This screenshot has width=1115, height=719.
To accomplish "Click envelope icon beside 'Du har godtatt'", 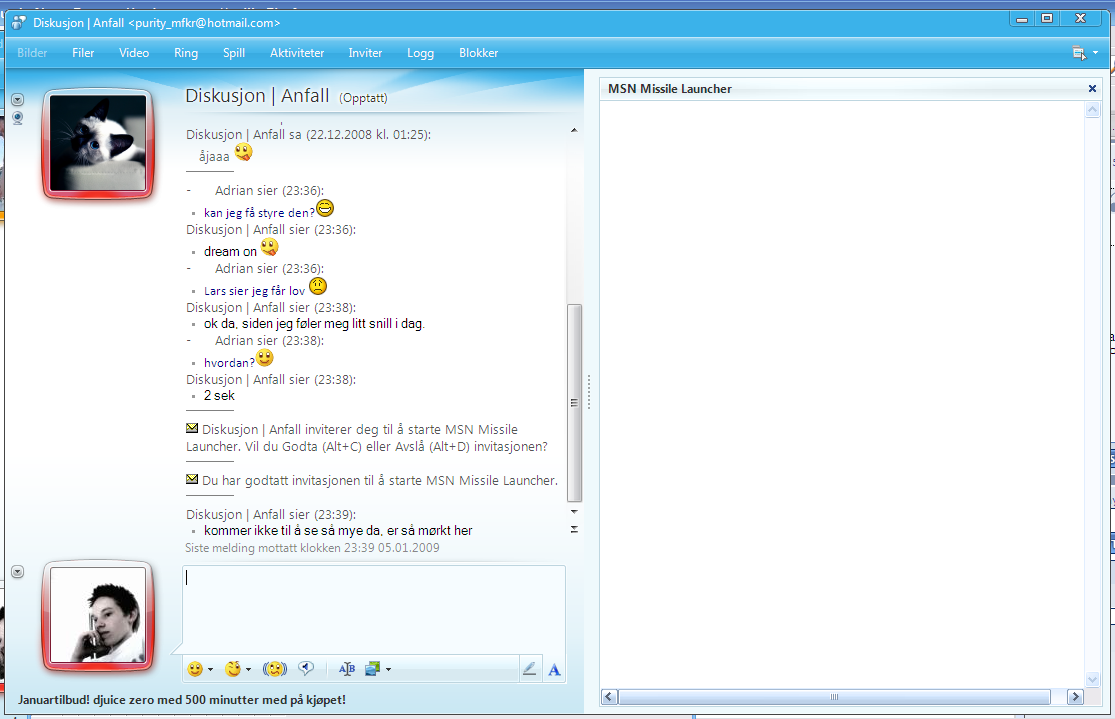I will 192,479.
